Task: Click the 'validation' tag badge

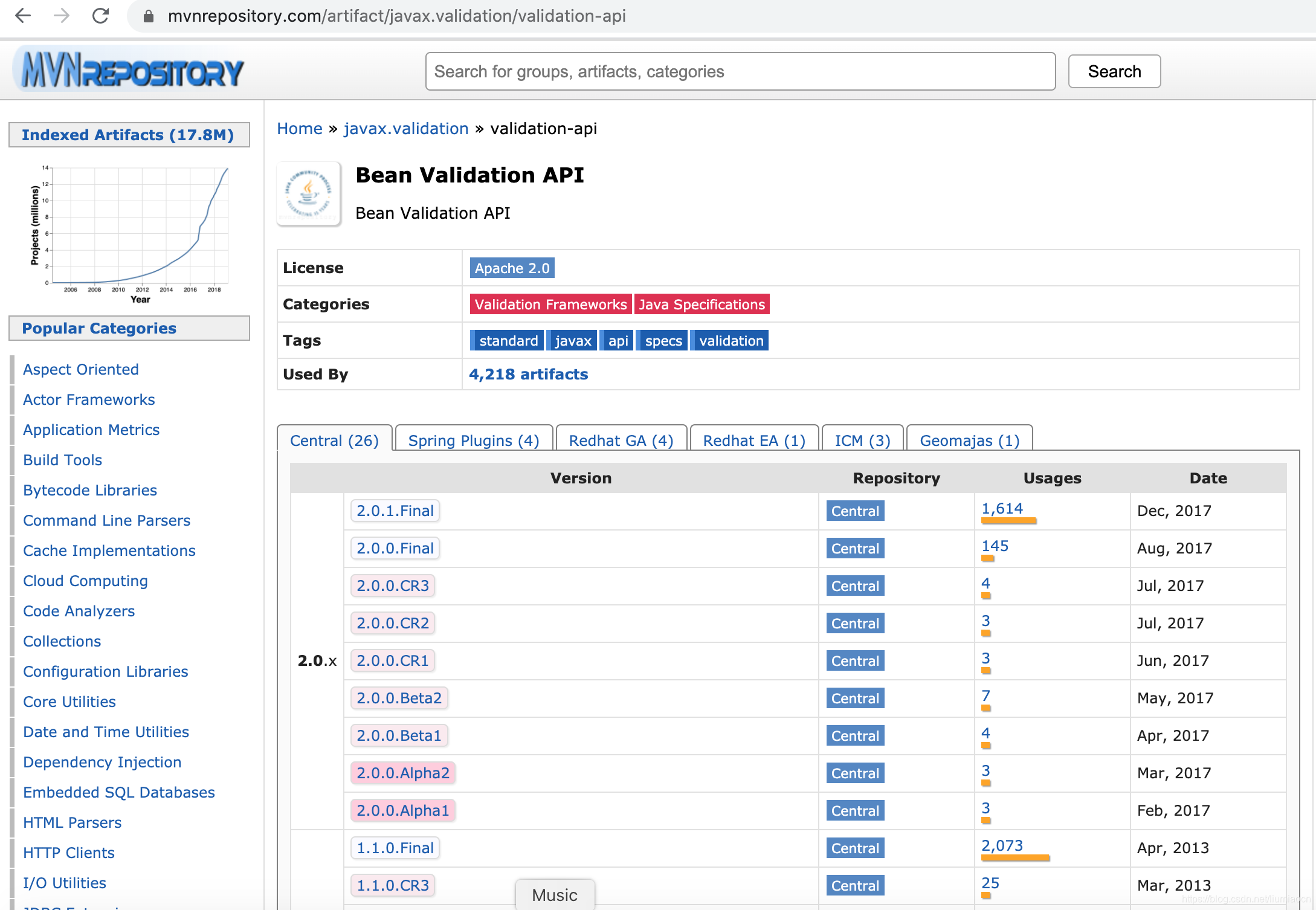Action: [x=731, y=341]
